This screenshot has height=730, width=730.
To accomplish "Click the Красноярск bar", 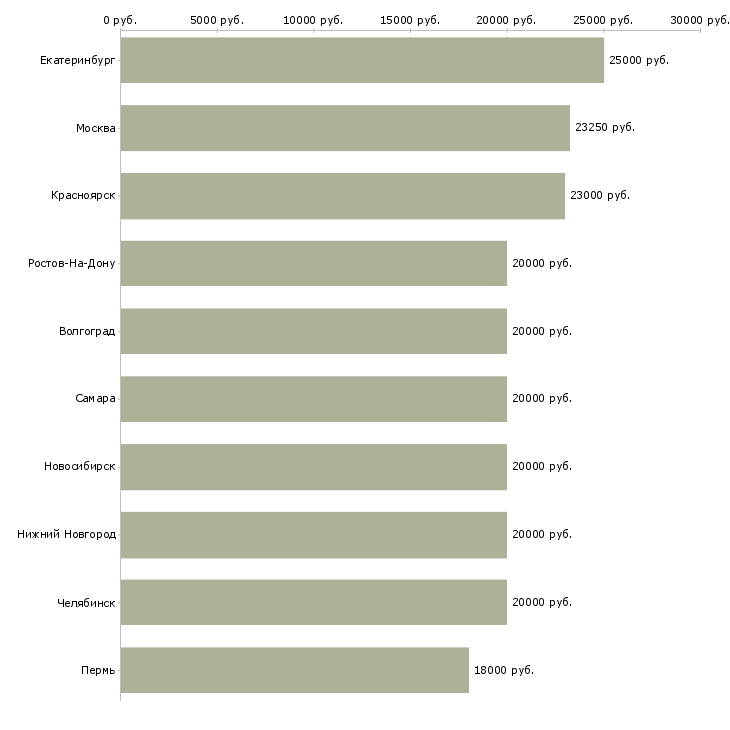I will (x=342, y=196).
